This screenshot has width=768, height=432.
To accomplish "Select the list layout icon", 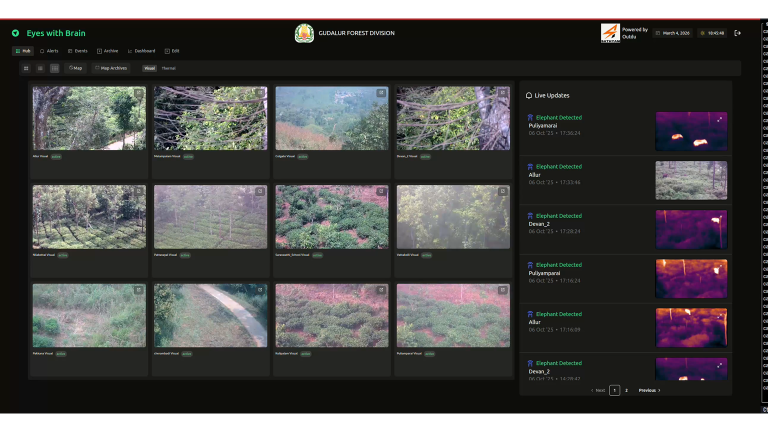I will (x=40, y=69).
